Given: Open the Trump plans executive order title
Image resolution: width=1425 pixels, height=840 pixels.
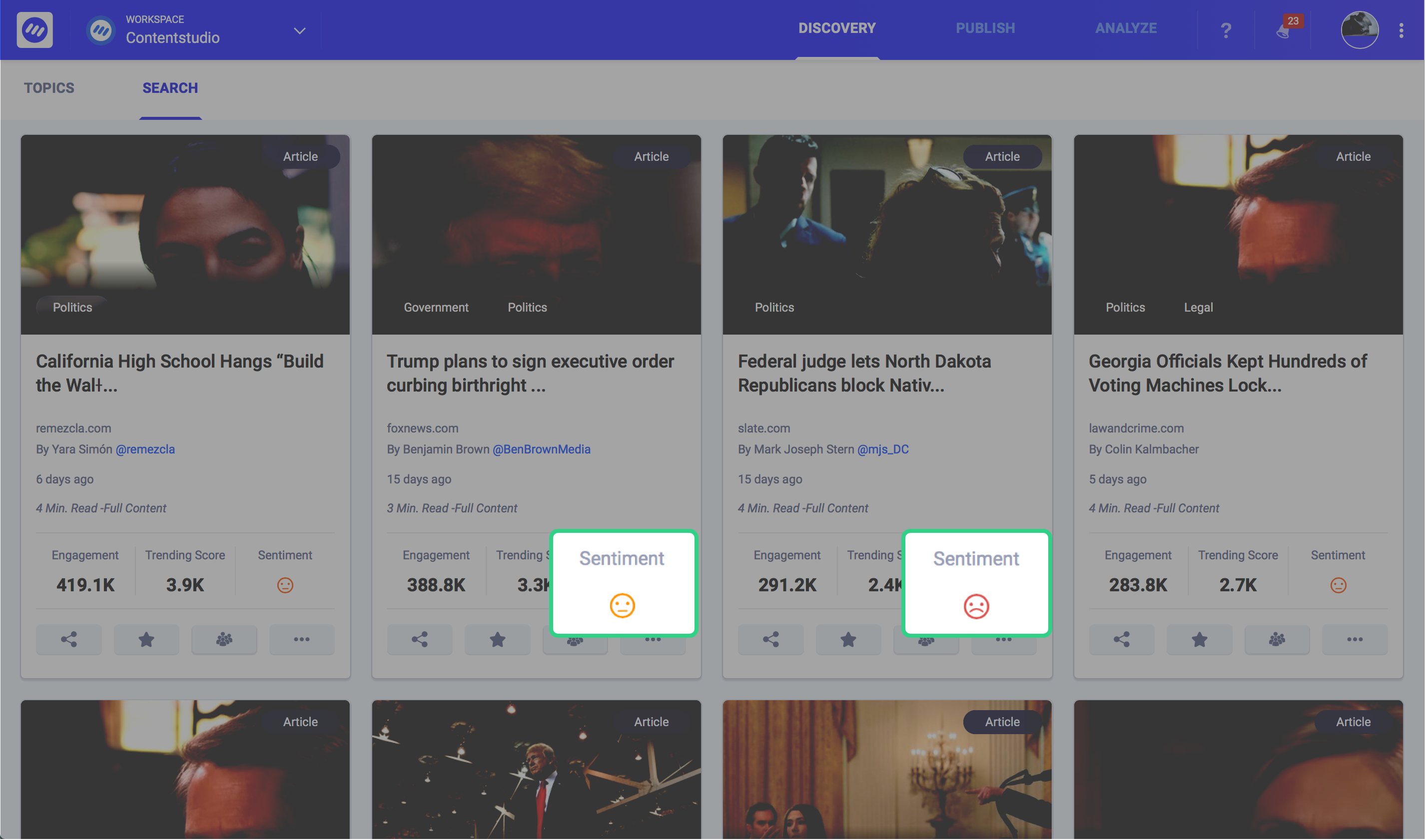Looking at the screenshot, I should pos(530,374).
